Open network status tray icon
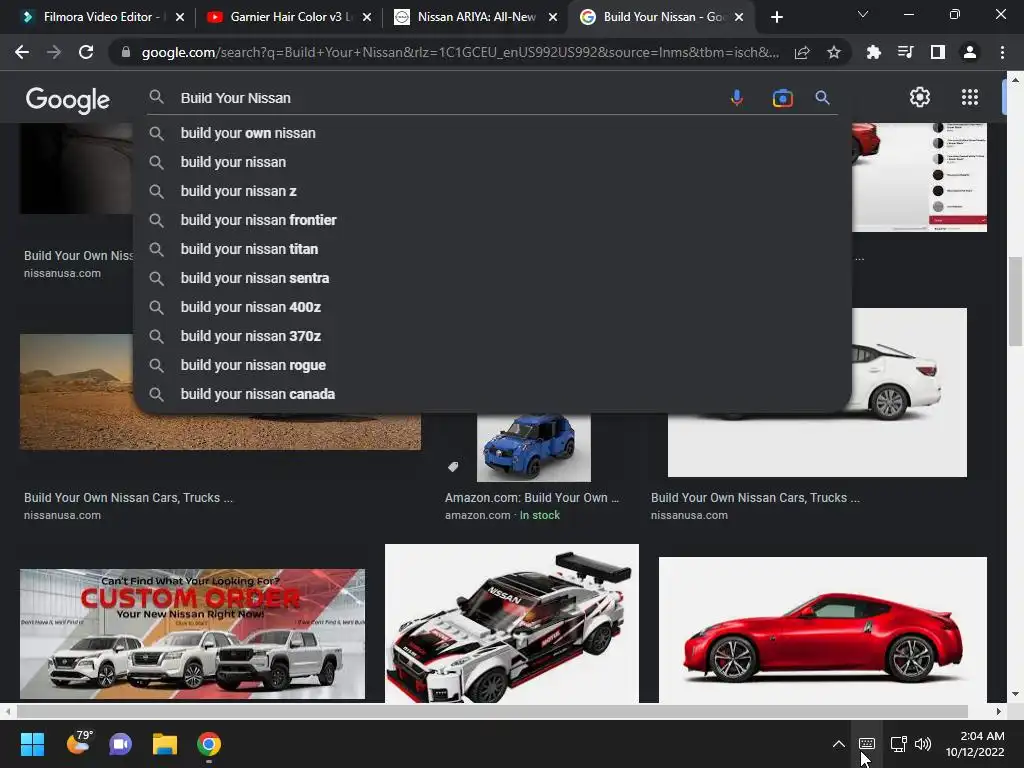Viewport: 1024px width, 768px height. (x=899, y=744)
